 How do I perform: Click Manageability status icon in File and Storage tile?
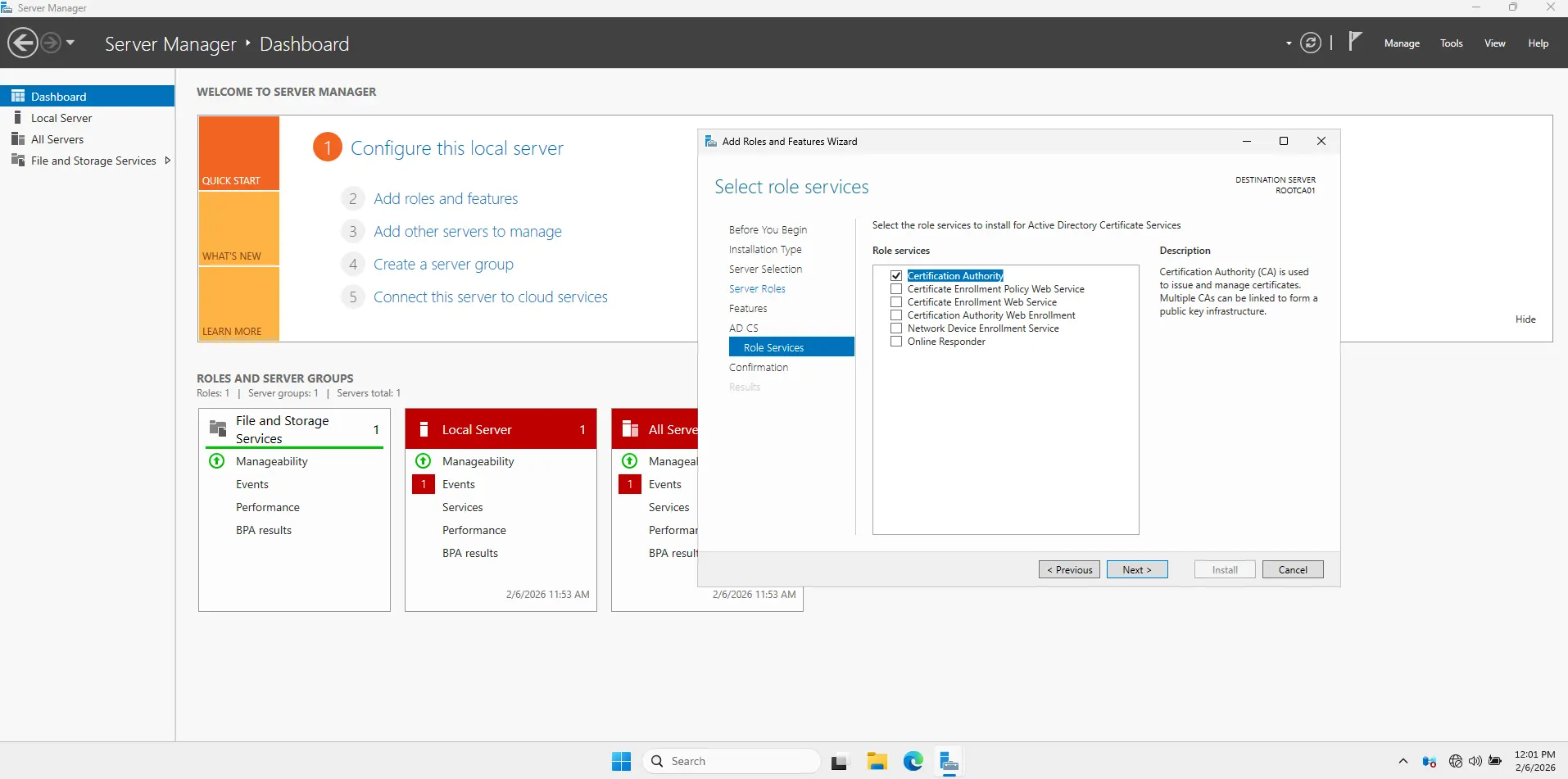[217, 461]
